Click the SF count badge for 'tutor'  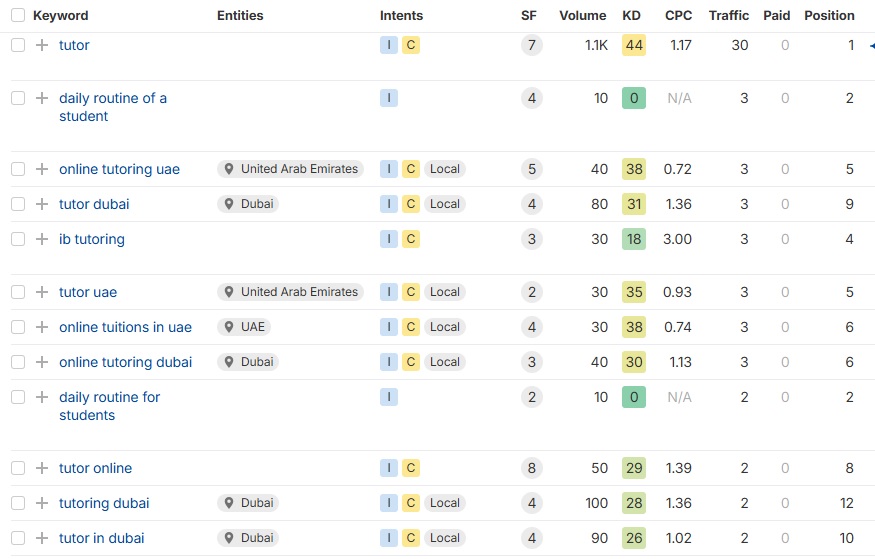pyautogui.click(x=531, y=45)
